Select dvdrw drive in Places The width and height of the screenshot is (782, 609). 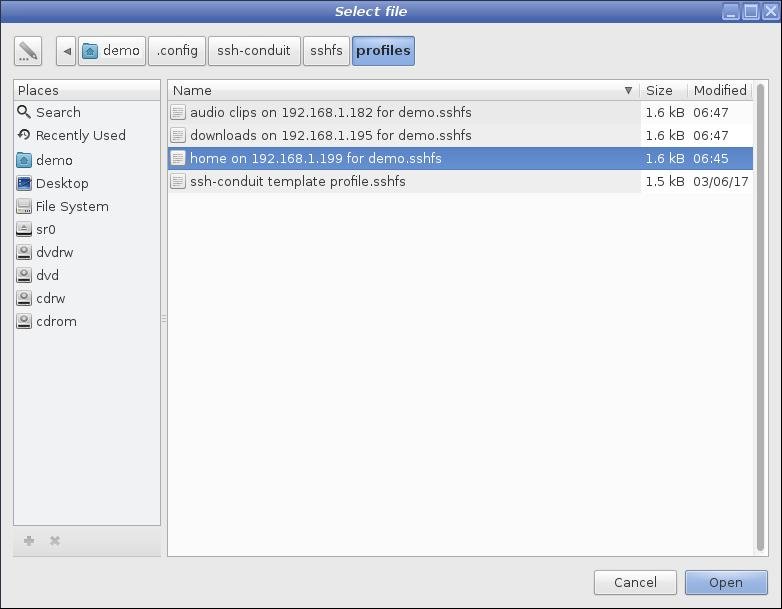tap(87, 252)
